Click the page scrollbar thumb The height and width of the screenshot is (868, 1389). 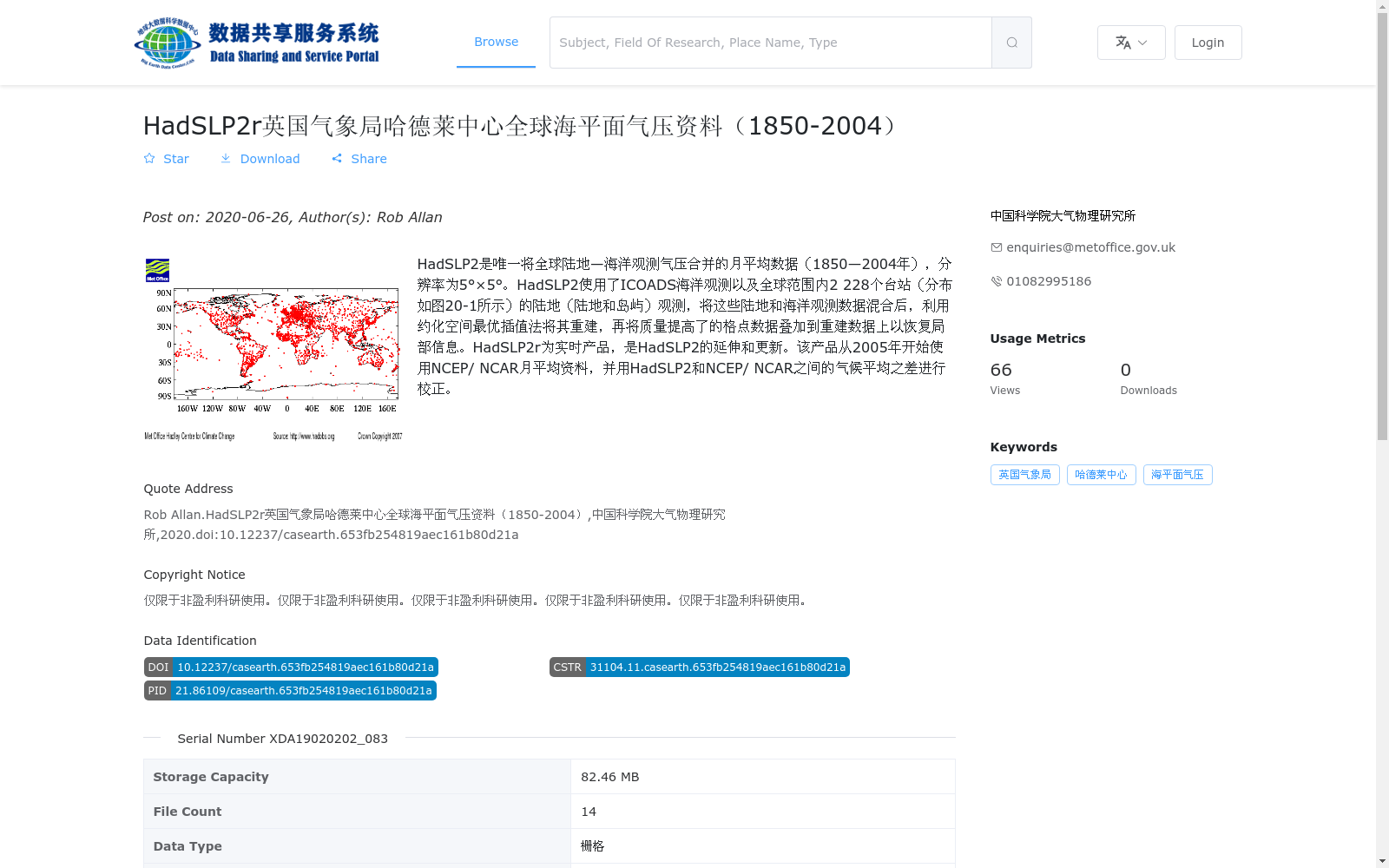point(1382,226)
